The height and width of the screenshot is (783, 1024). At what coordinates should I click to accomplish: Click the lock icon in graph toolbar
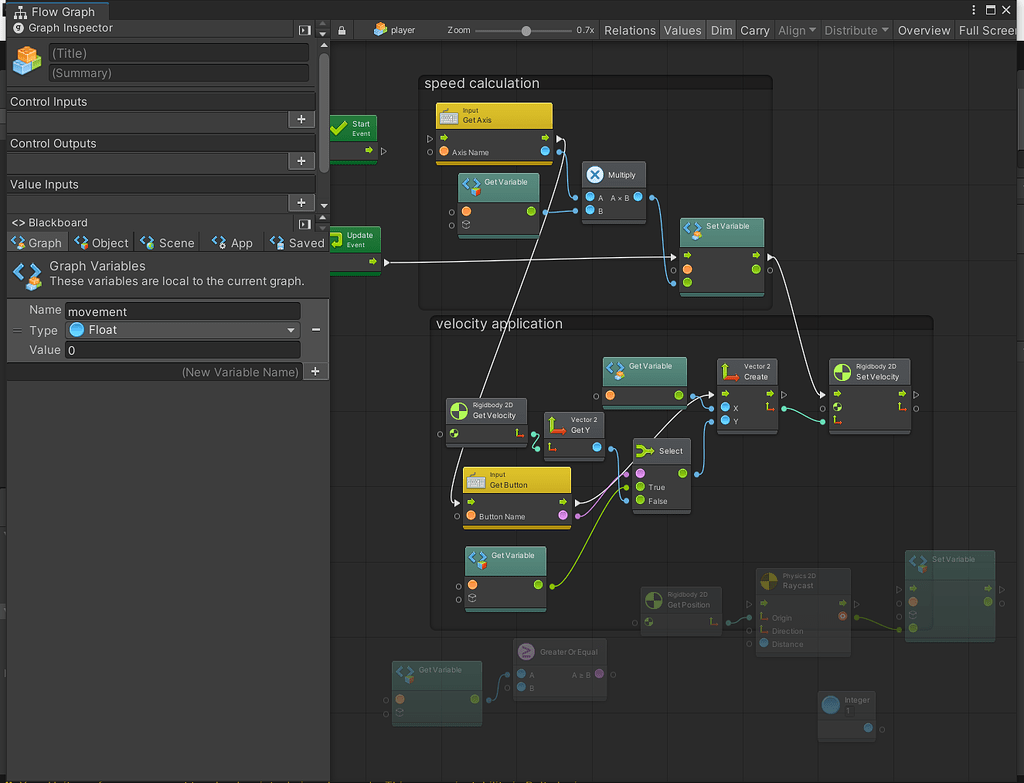click(342, 31)
